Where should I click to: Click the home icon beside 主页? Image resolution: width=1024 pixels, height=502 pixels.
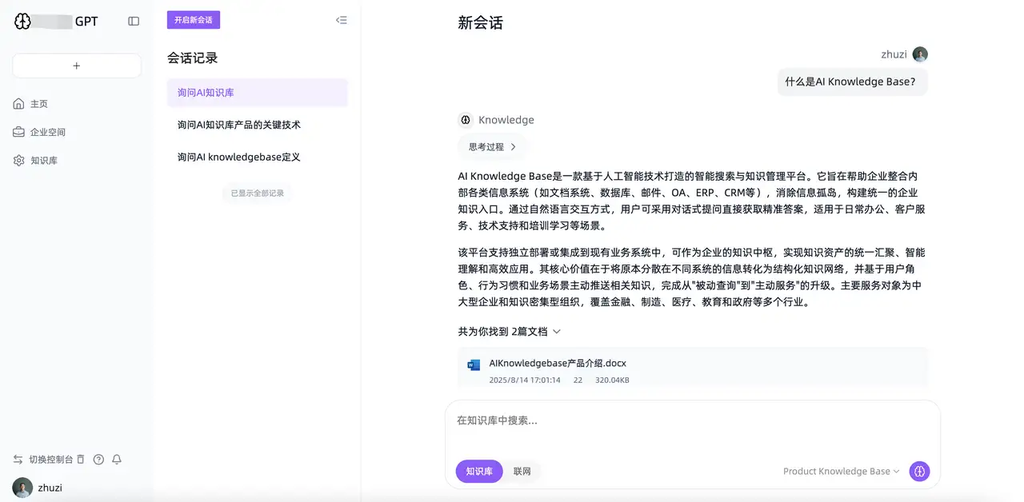[x=18, y=104]
